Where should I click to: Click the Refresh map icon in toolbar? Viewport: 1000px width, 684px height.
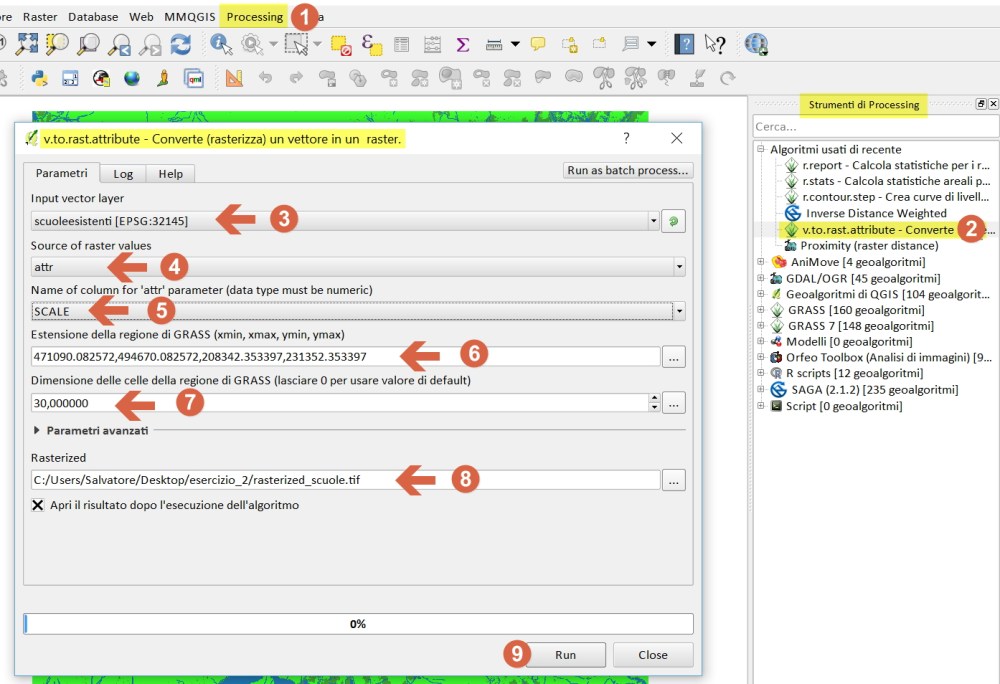click(180, 44)
